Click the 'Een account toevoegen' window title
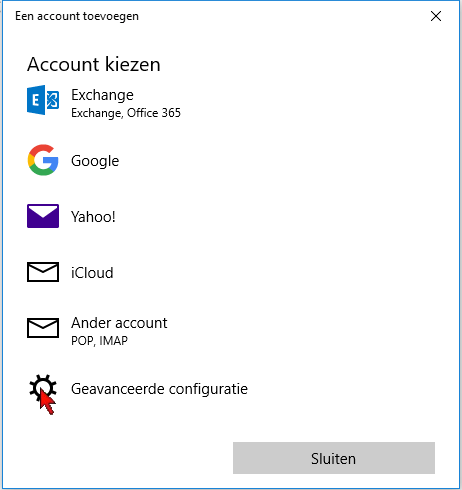Image resolution: width=462 pixels, height=490 pixels. [77, 16]
